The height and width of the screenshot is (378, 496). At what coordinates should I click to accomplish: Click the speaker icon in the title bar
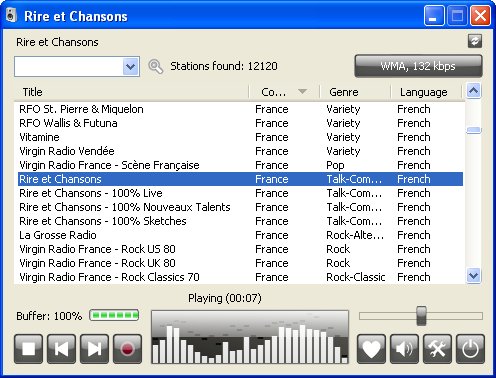pyautogui.click(x=11, y=15)
